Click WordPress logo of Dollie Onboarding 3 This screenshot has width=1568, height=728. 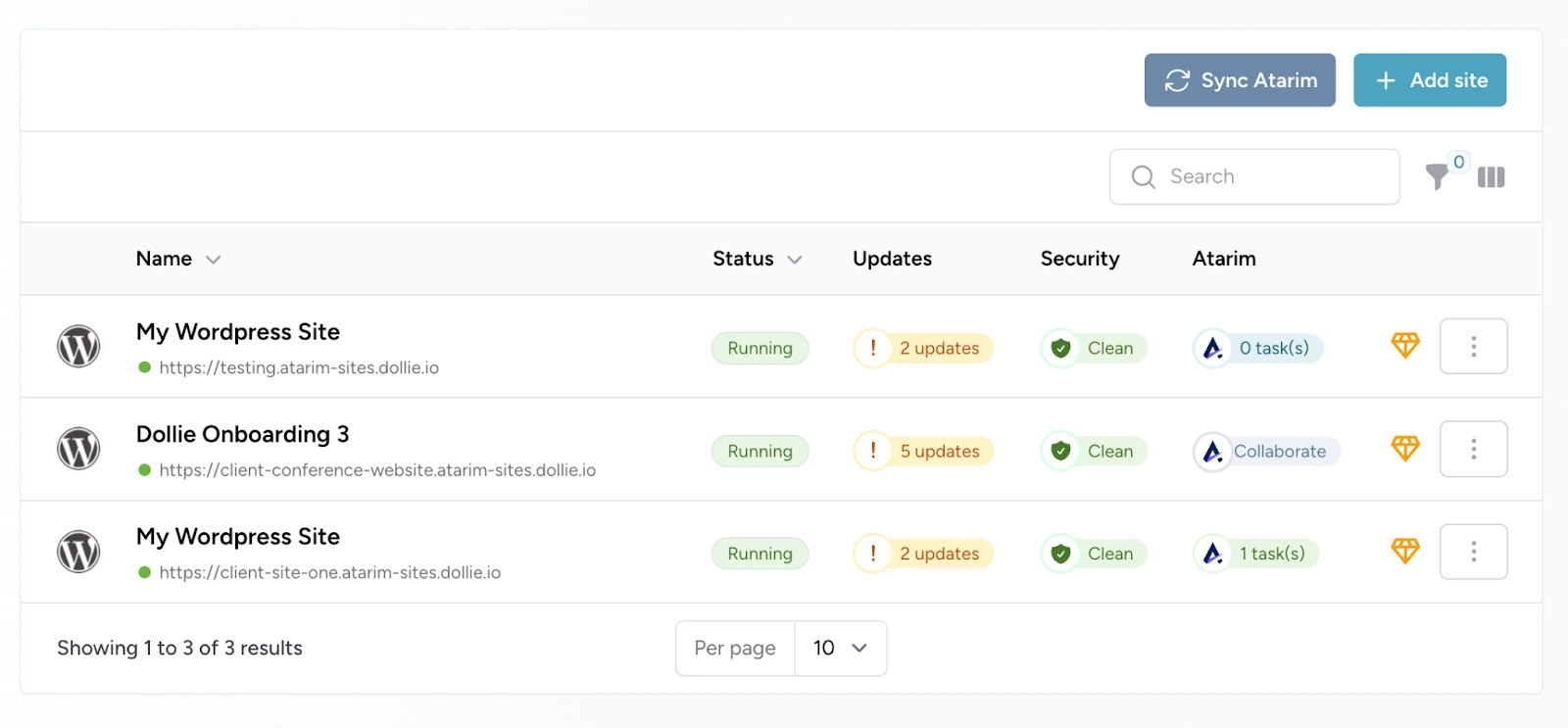pyautogui.click(x=78, y=449)
